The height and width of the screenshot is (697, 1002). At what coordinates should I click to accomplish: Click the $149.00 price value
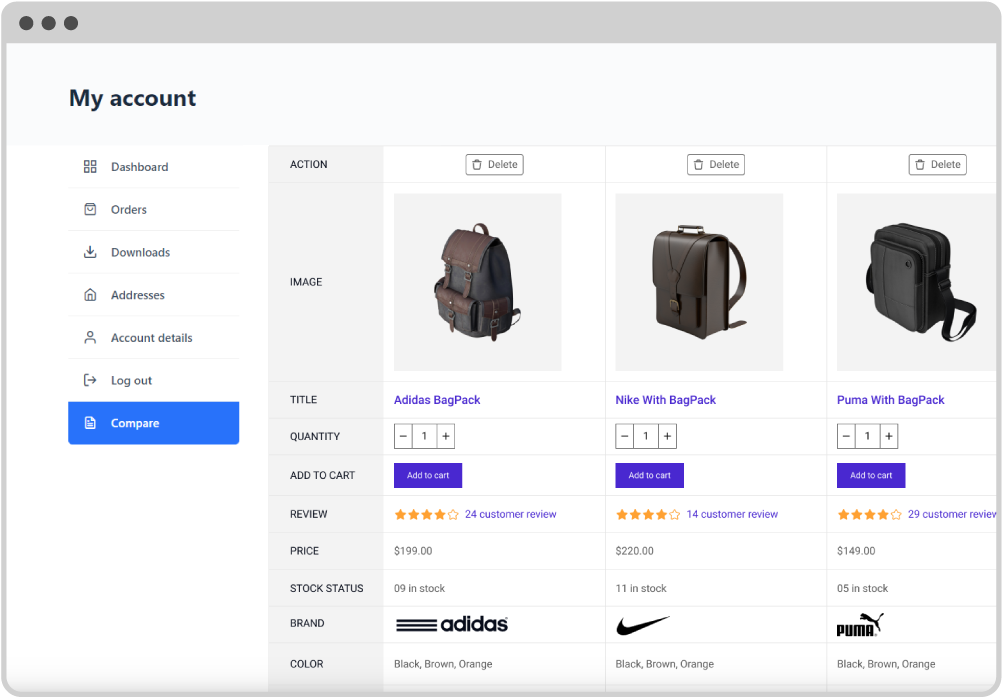[856, 551]
